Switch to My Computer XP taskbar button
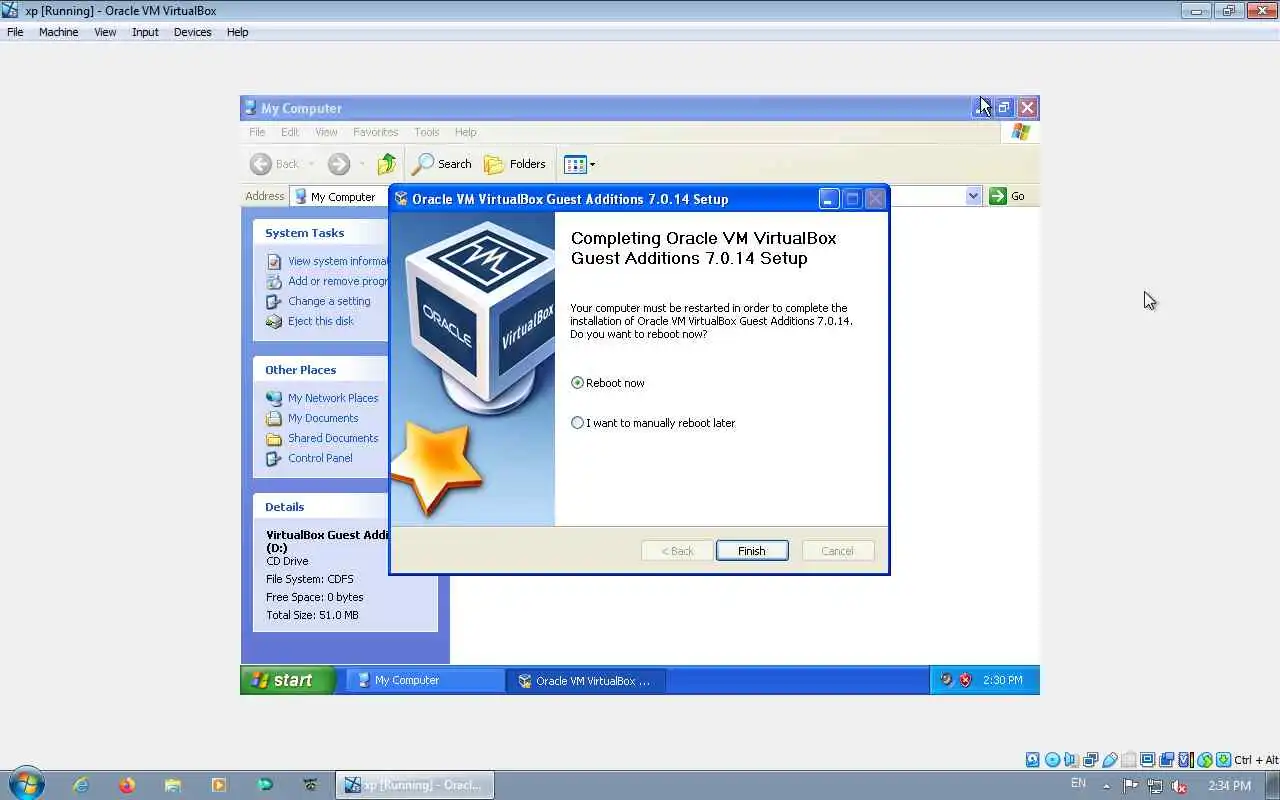1280x800 pixels. point(425,680)
